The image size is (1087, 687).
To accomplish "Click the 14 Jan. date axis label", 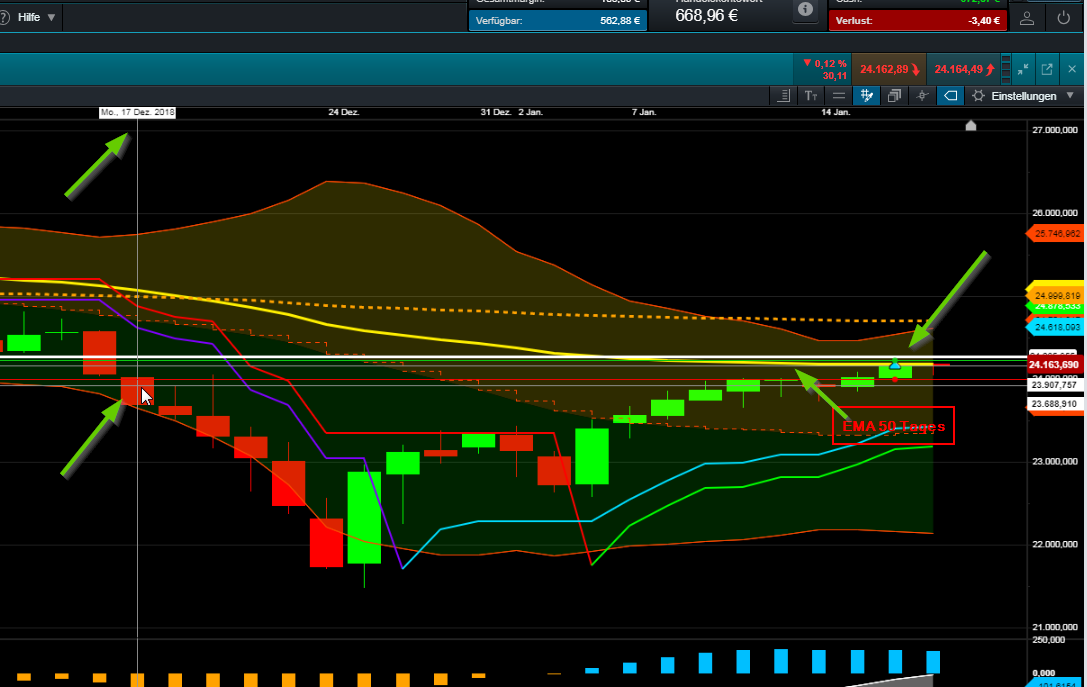I will pos(836,112).
